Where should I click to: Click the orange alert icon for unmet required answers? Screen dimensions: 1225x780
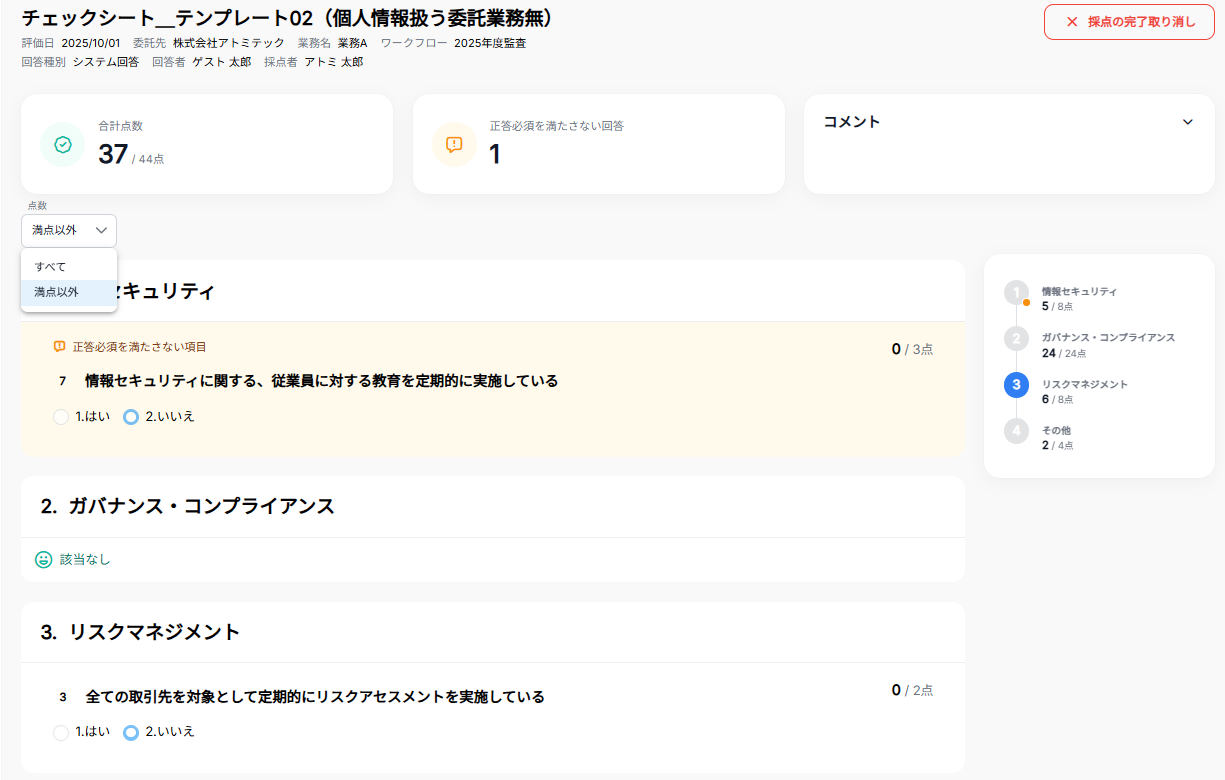[454, 144]
